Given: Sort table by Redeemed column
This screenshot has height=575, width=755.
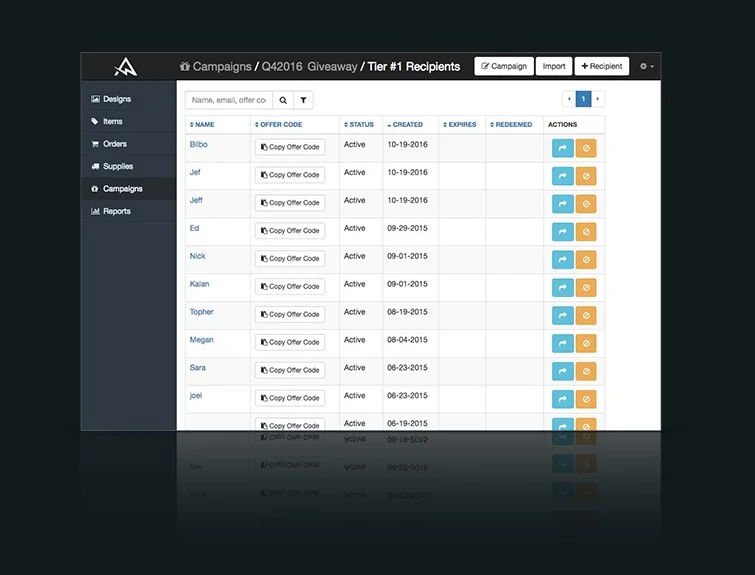Looking at the screenshot, I should pos(511,124).
